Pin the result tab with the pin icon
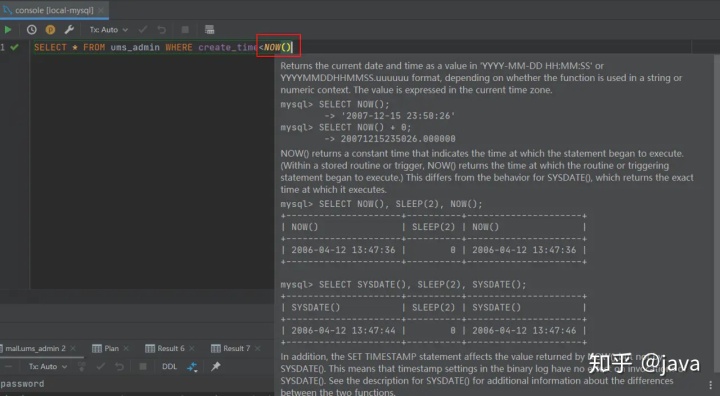This screenshot has height=396, width=720. click(x=216, y=366)
